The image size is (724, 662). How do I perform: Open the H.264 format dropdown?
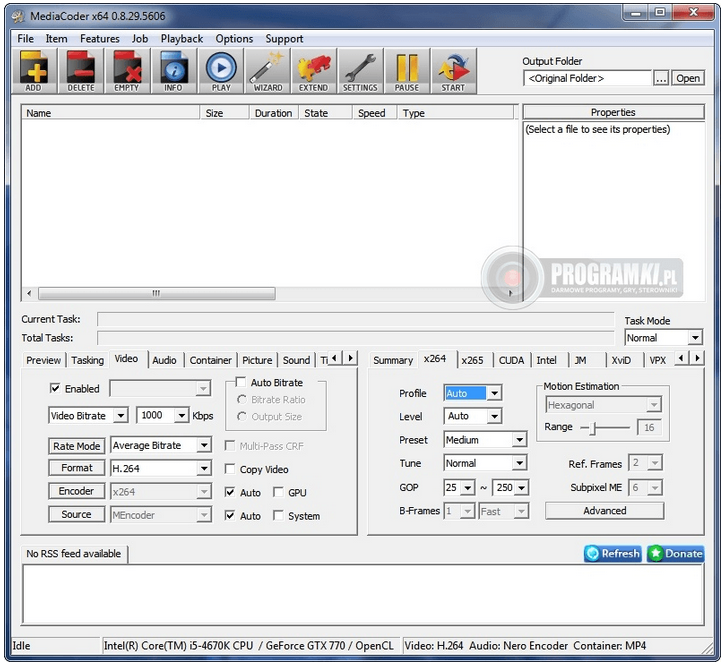click(204, 468)
